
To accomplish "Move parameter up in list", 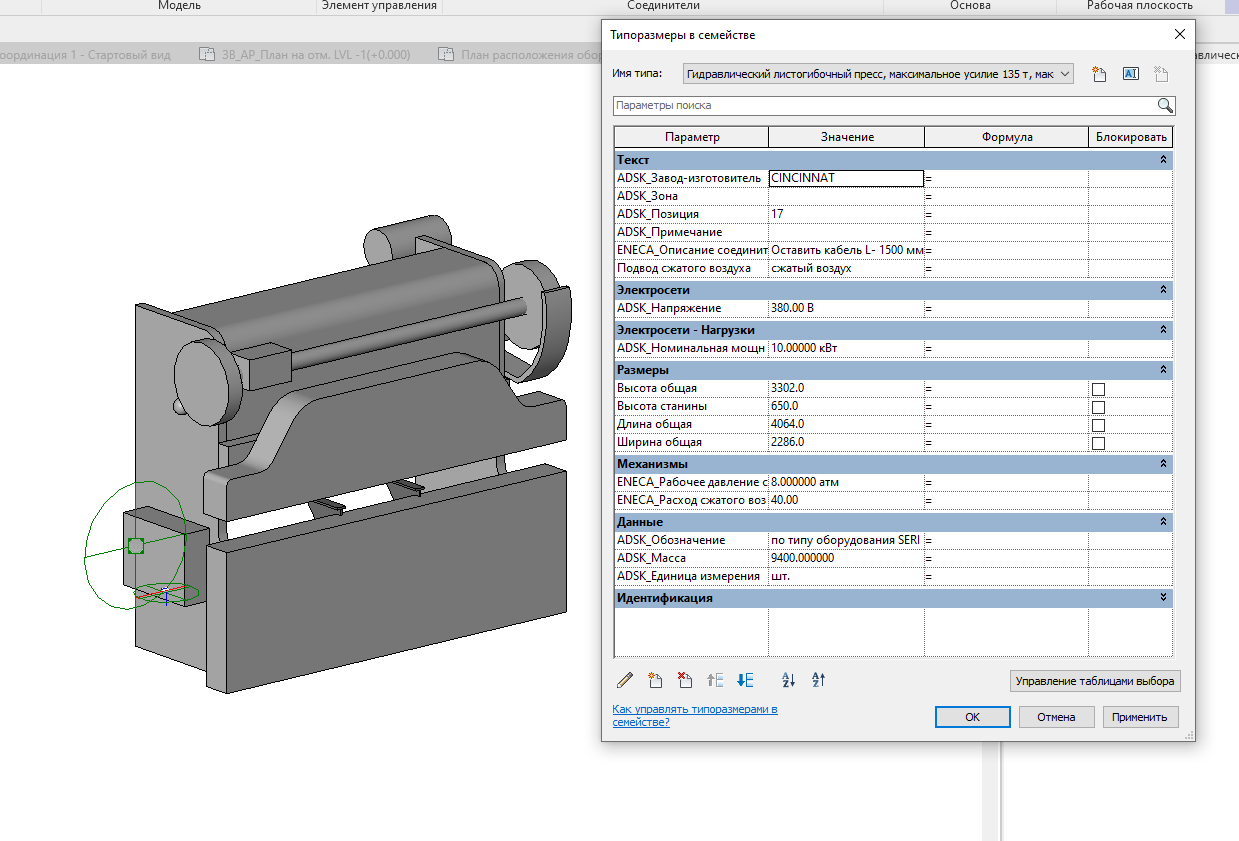I will pyautogui.click(x=715, y=680).
